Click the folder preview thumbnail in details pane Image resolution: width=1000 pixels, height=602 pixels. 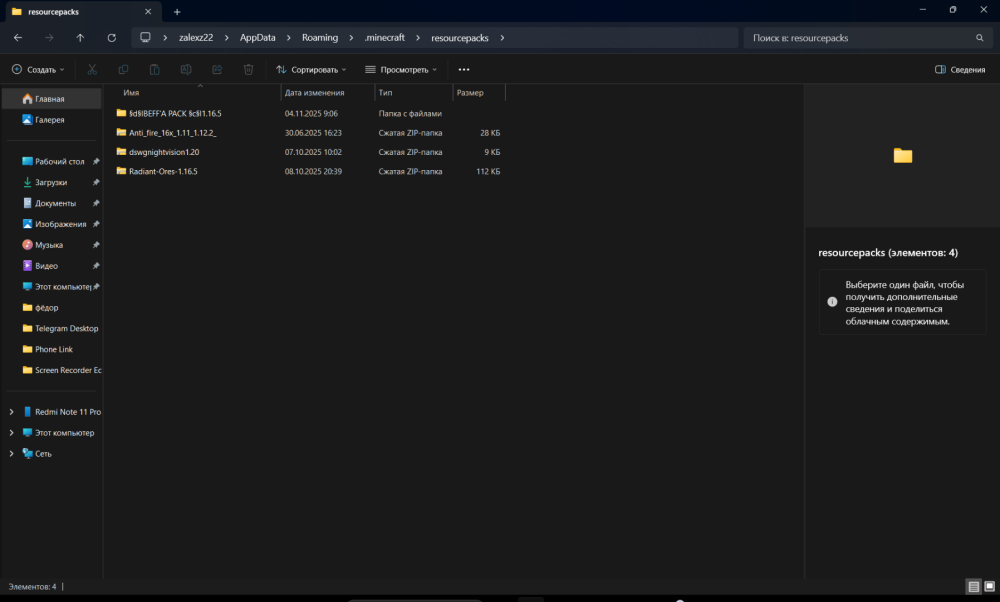tap(902, 156)
